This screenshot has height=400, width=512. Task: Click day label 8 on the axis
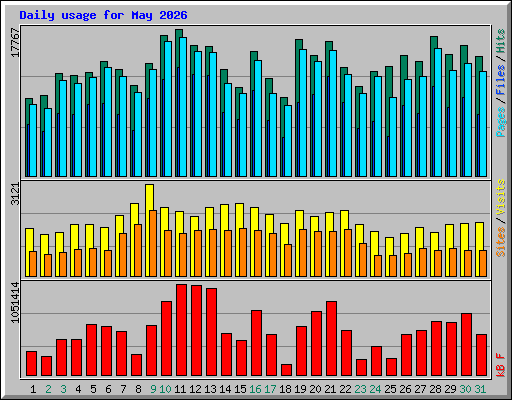point(138,389)
